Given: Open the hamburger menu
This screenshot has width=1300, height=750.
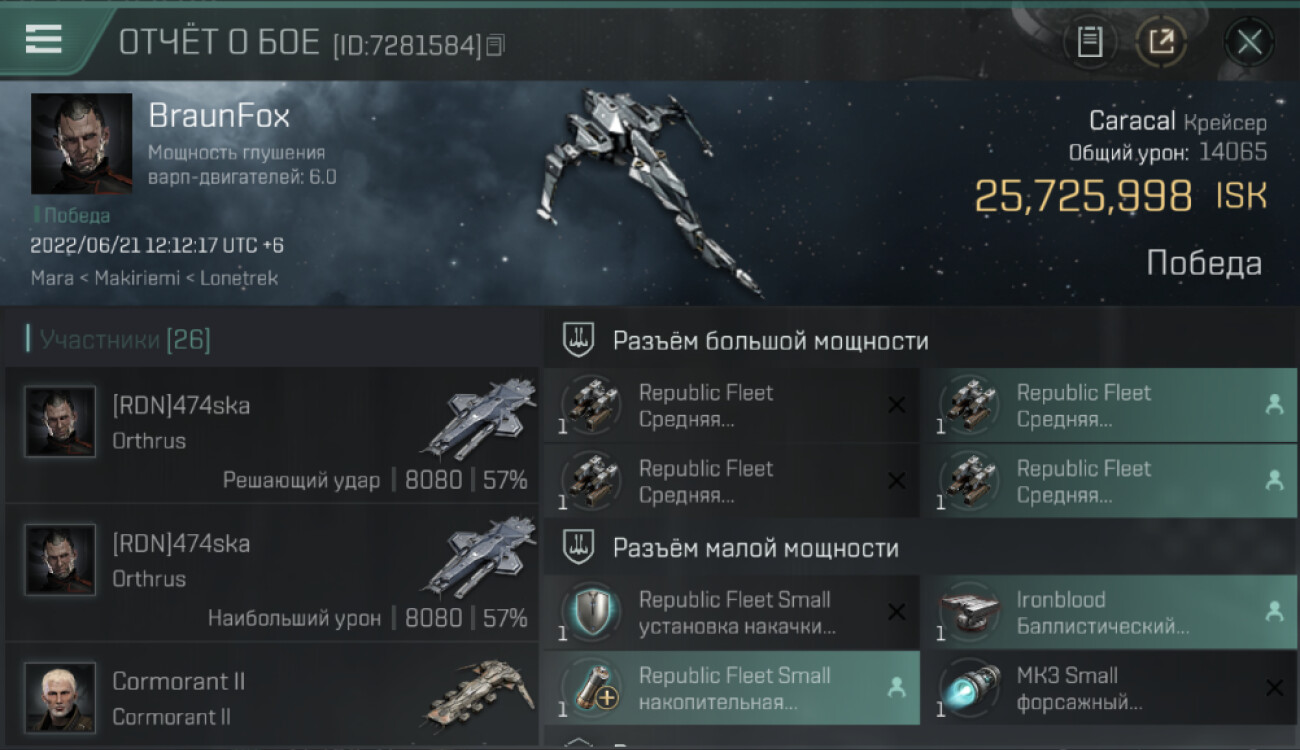Looking at the screenshot, I should pyautogui.click(x=44, y=39).
